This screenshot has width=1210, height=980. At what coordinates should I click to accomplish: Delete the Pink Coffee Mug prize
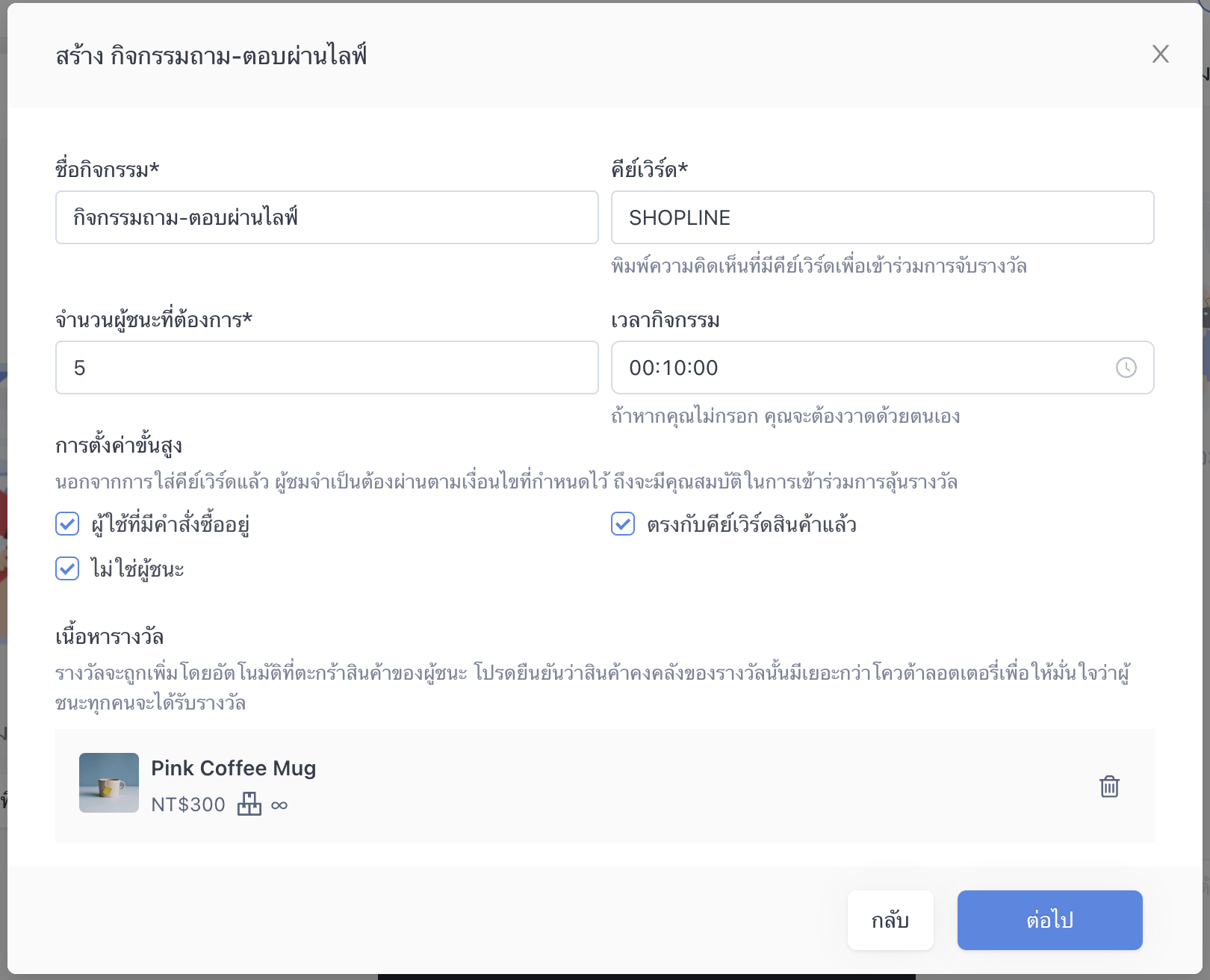point(1109,786)
